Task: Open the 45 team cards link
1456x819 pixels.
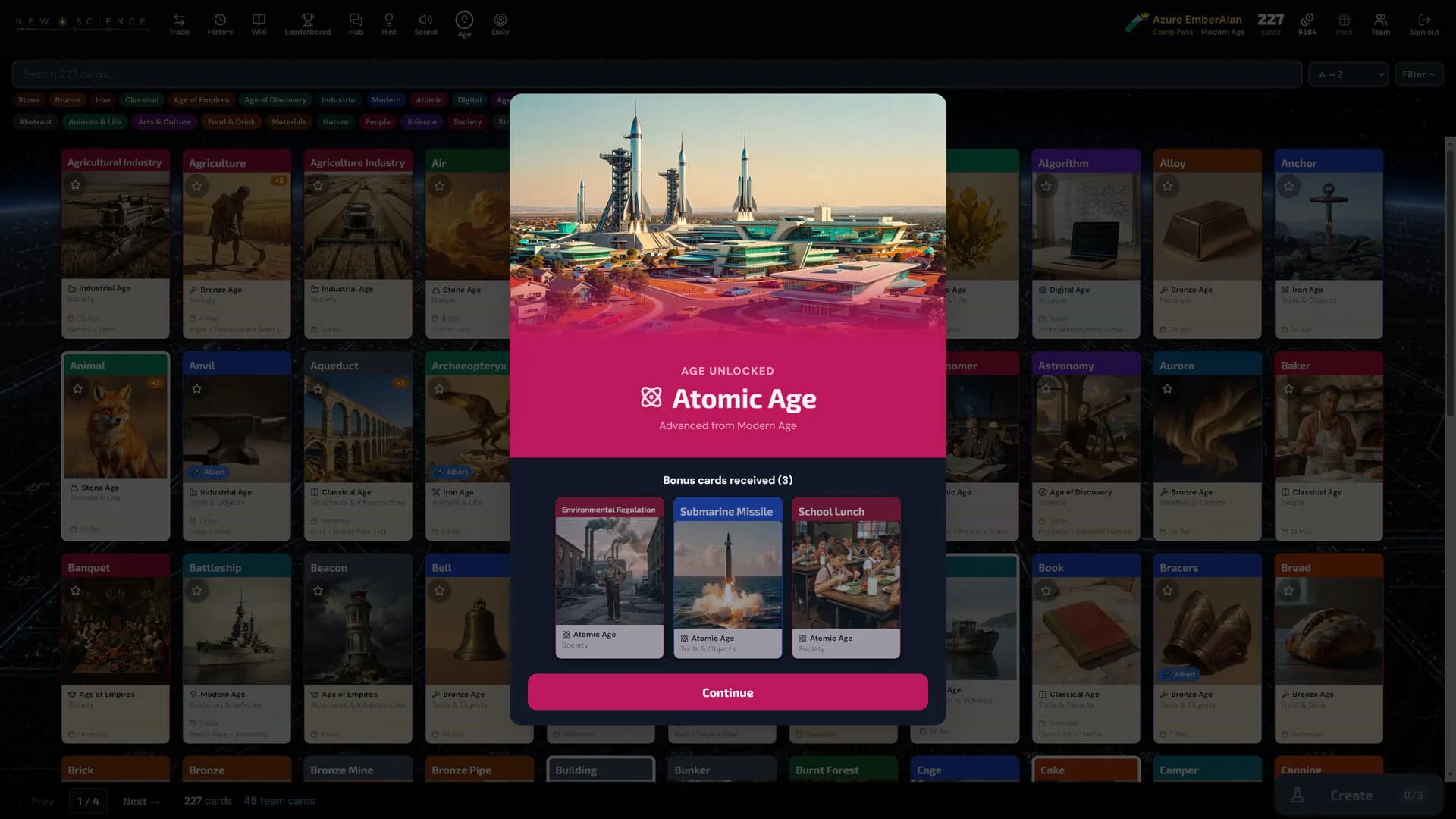Action: click(279, 801)
